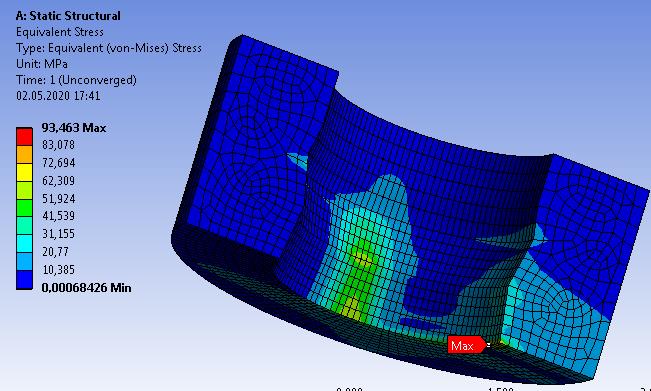Click the date stamp 02.05.2020 17:41

[58, 96]
